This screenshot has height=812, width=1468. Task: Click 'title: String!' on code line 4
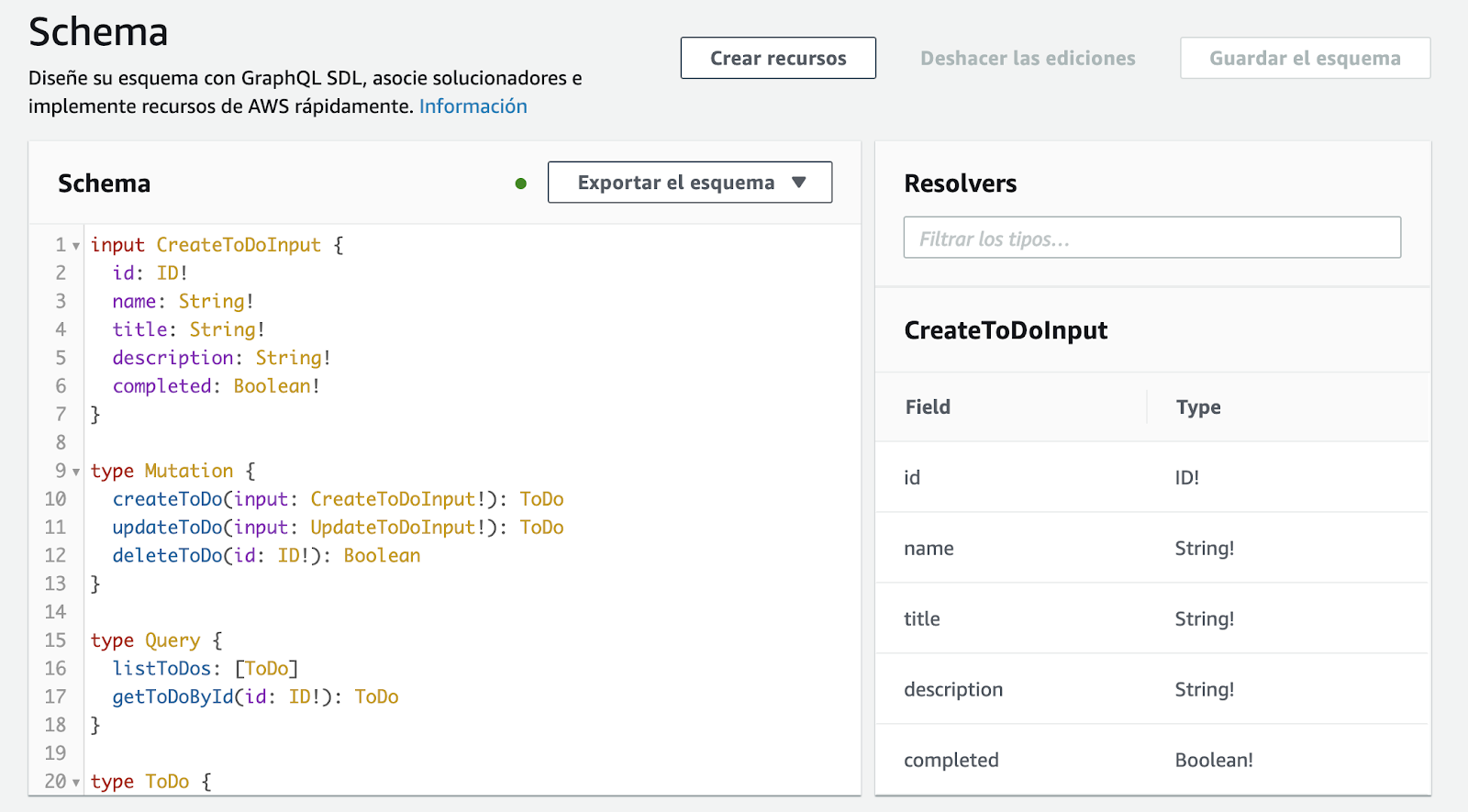pos(188,329)
